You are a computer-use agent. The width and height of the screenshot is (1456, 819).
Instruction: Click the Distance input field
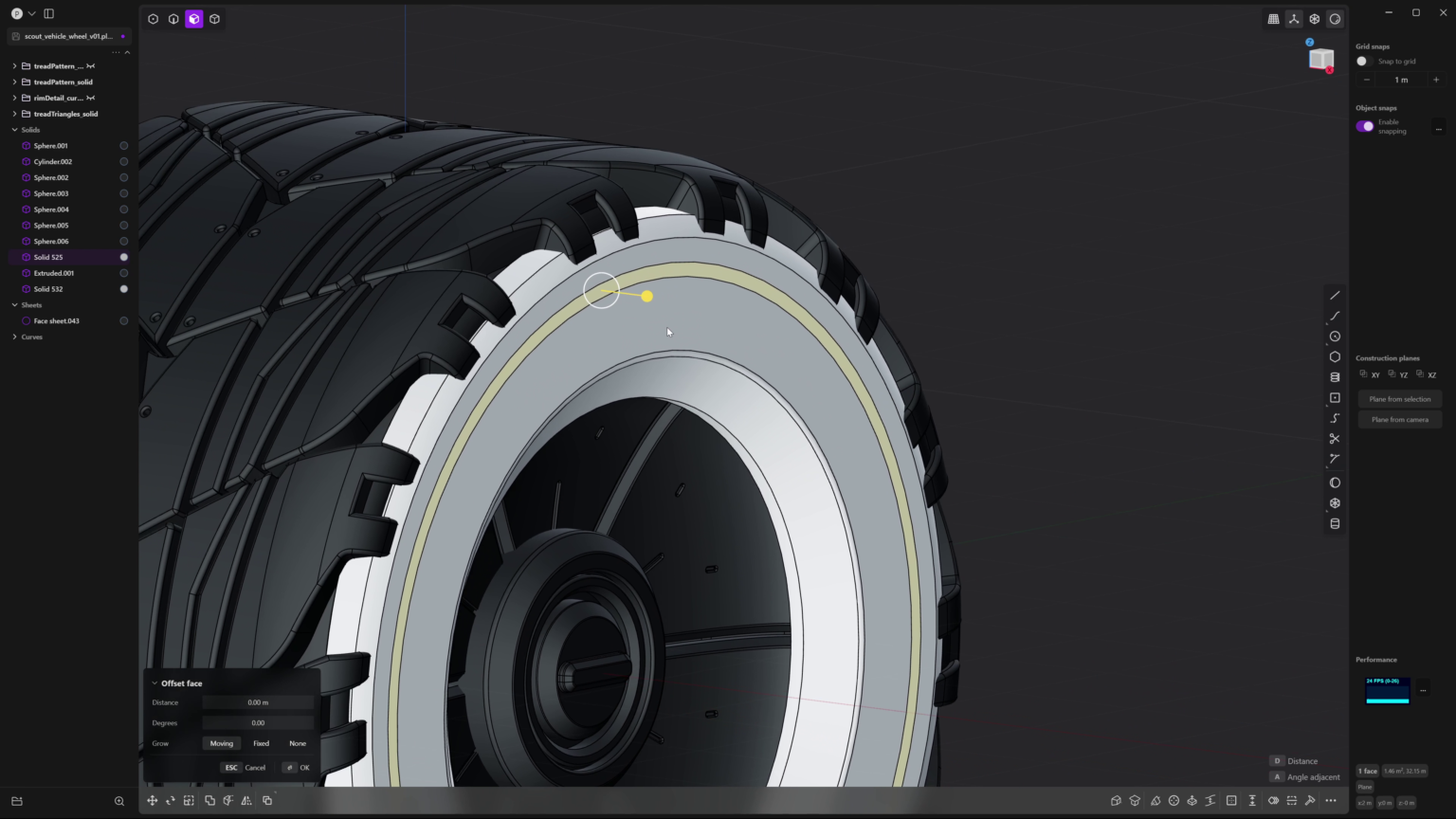click(258, 702)
